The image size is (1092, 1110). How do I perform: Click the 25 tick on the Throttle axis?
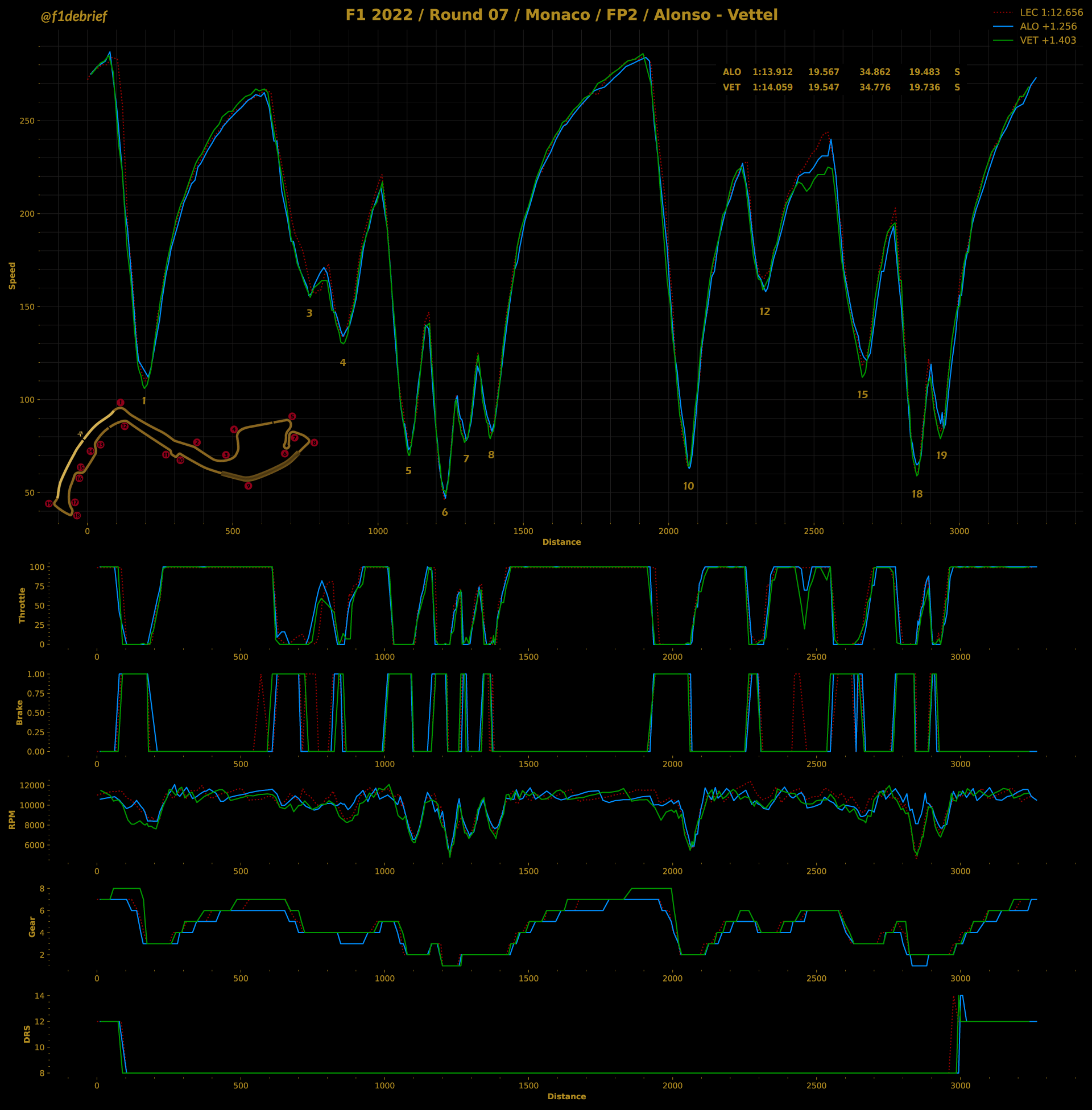click(39, 625)
